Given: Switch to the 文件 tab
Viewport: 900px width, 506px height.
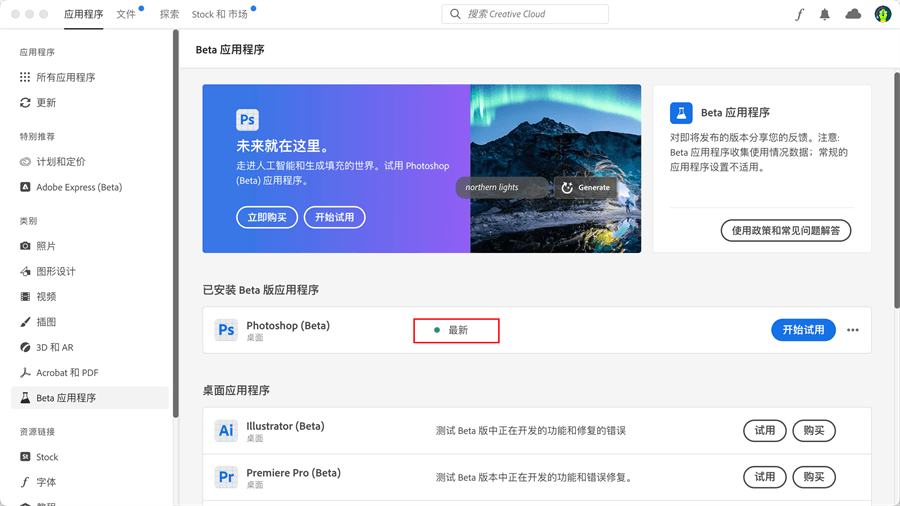Looking at the screenshot, I should click(x=126, y=14).
